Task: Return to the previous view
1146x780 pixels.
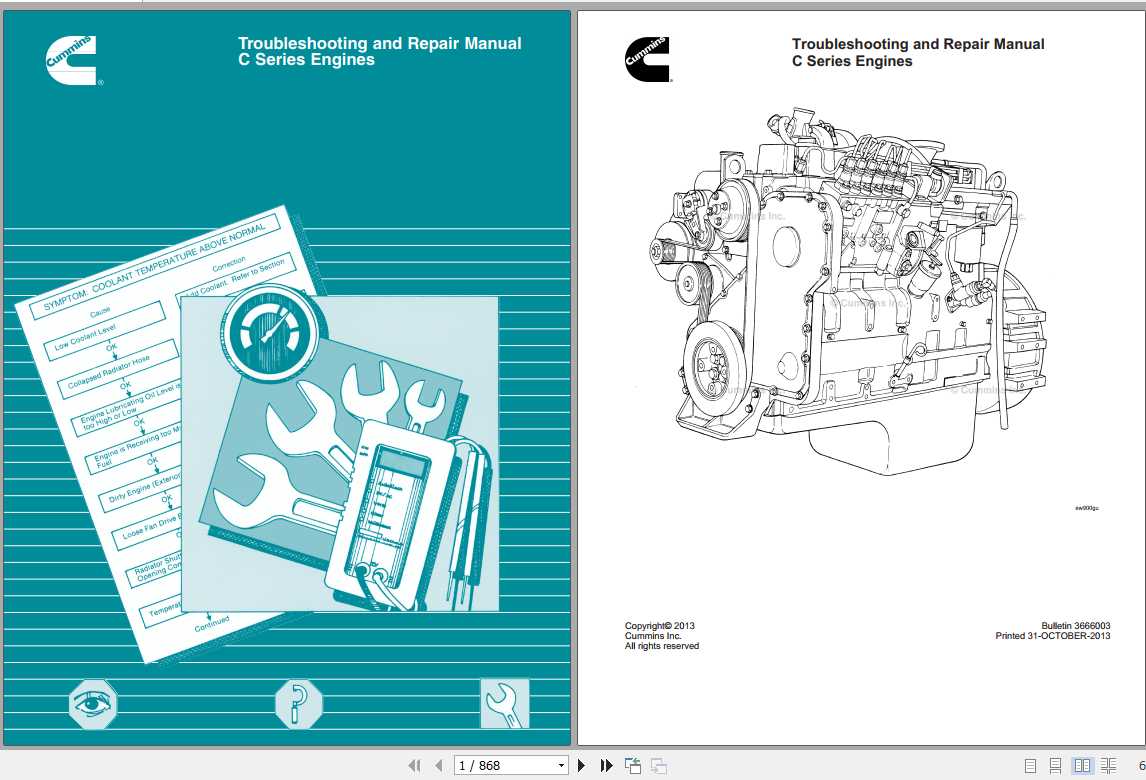Action: point(632,765)
